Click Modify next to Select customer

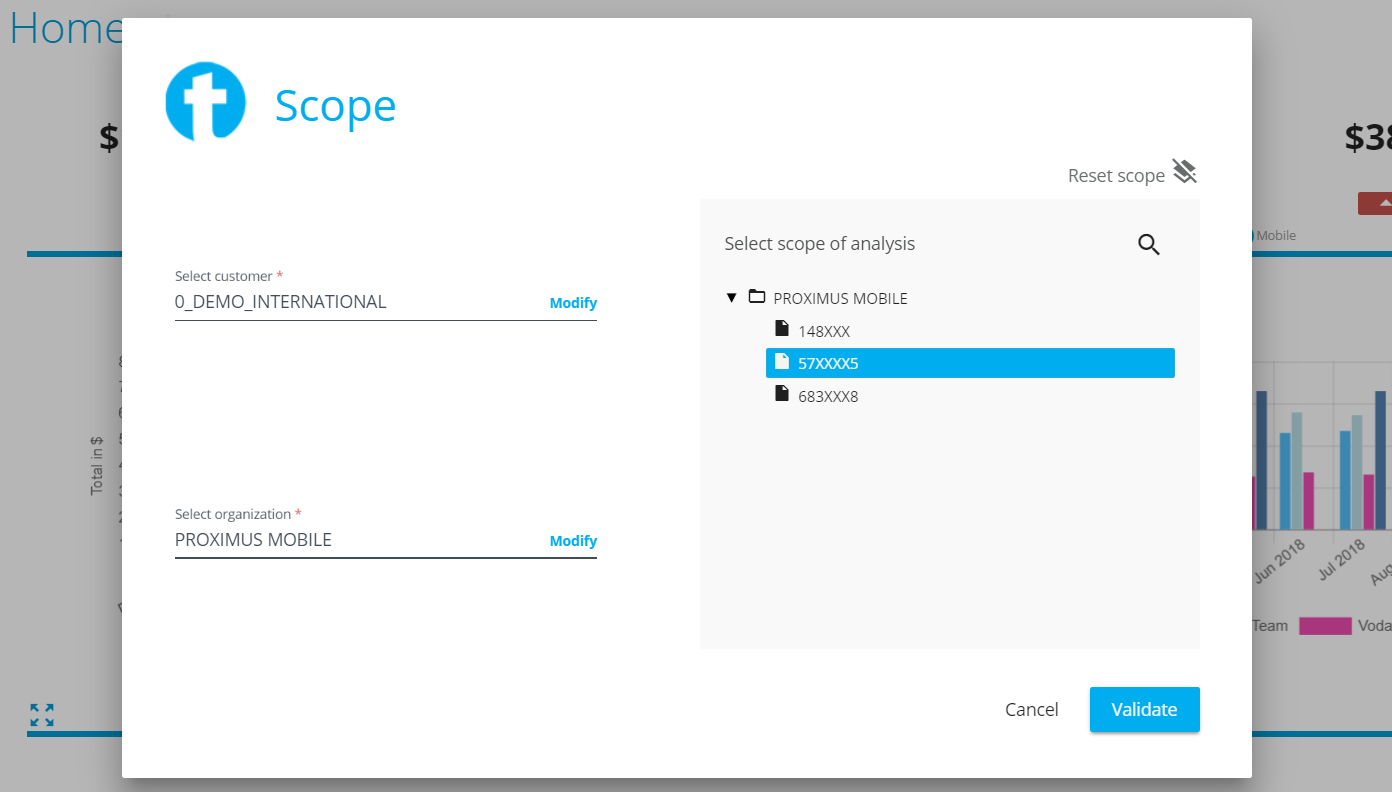tap(573, 303)
